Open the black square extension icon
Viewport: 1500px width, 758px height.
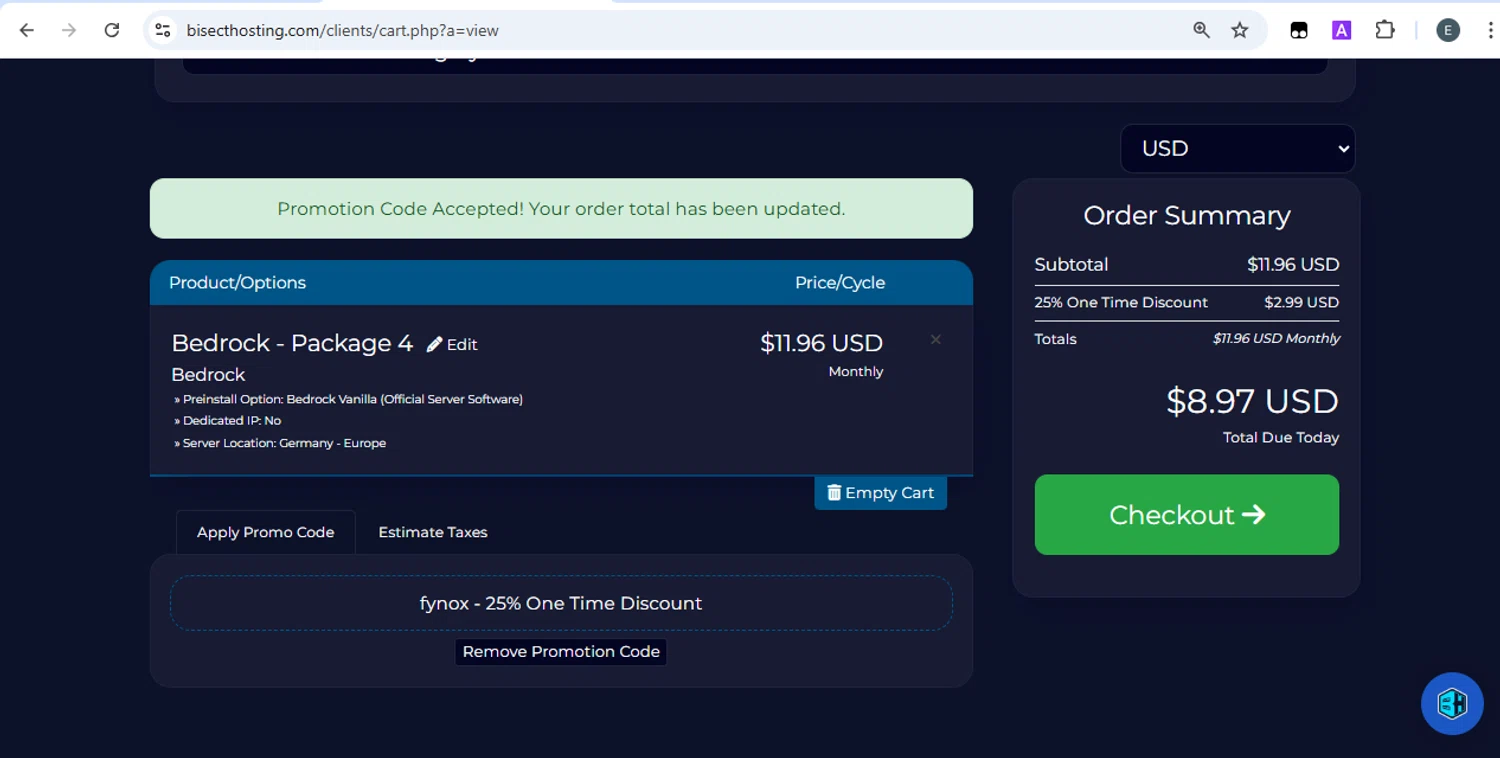1299,30
